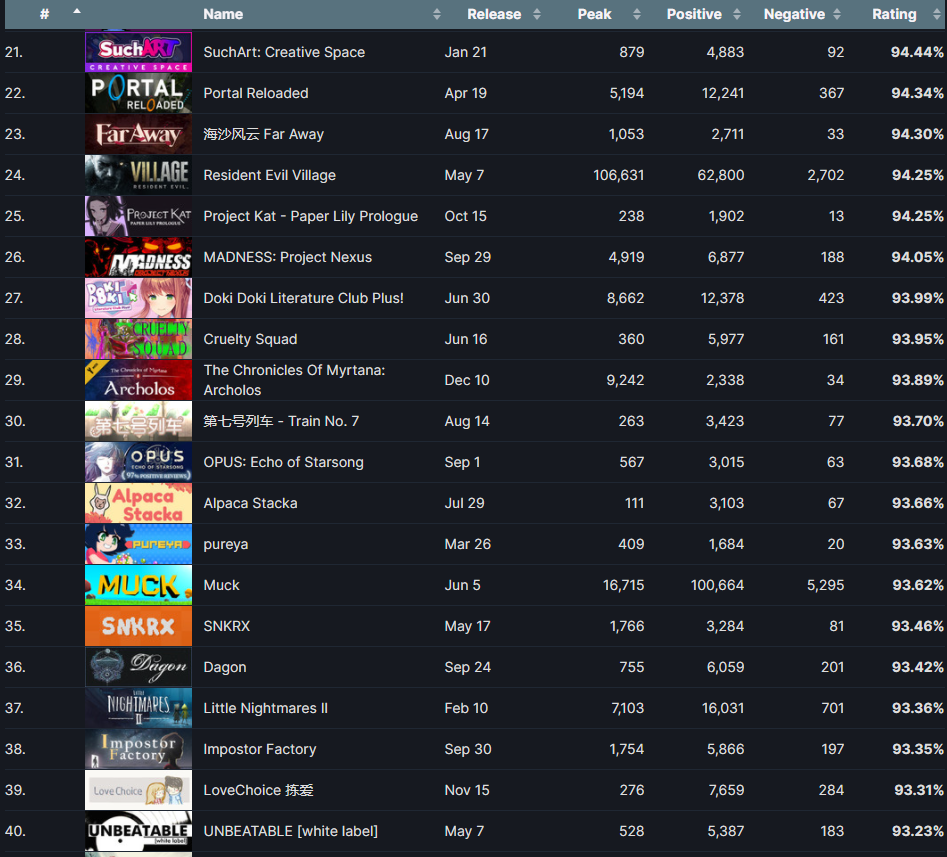Screen dimensions: 947x857
Task: Open the LoveChoice 拣爱 name link
Action: 258,791
